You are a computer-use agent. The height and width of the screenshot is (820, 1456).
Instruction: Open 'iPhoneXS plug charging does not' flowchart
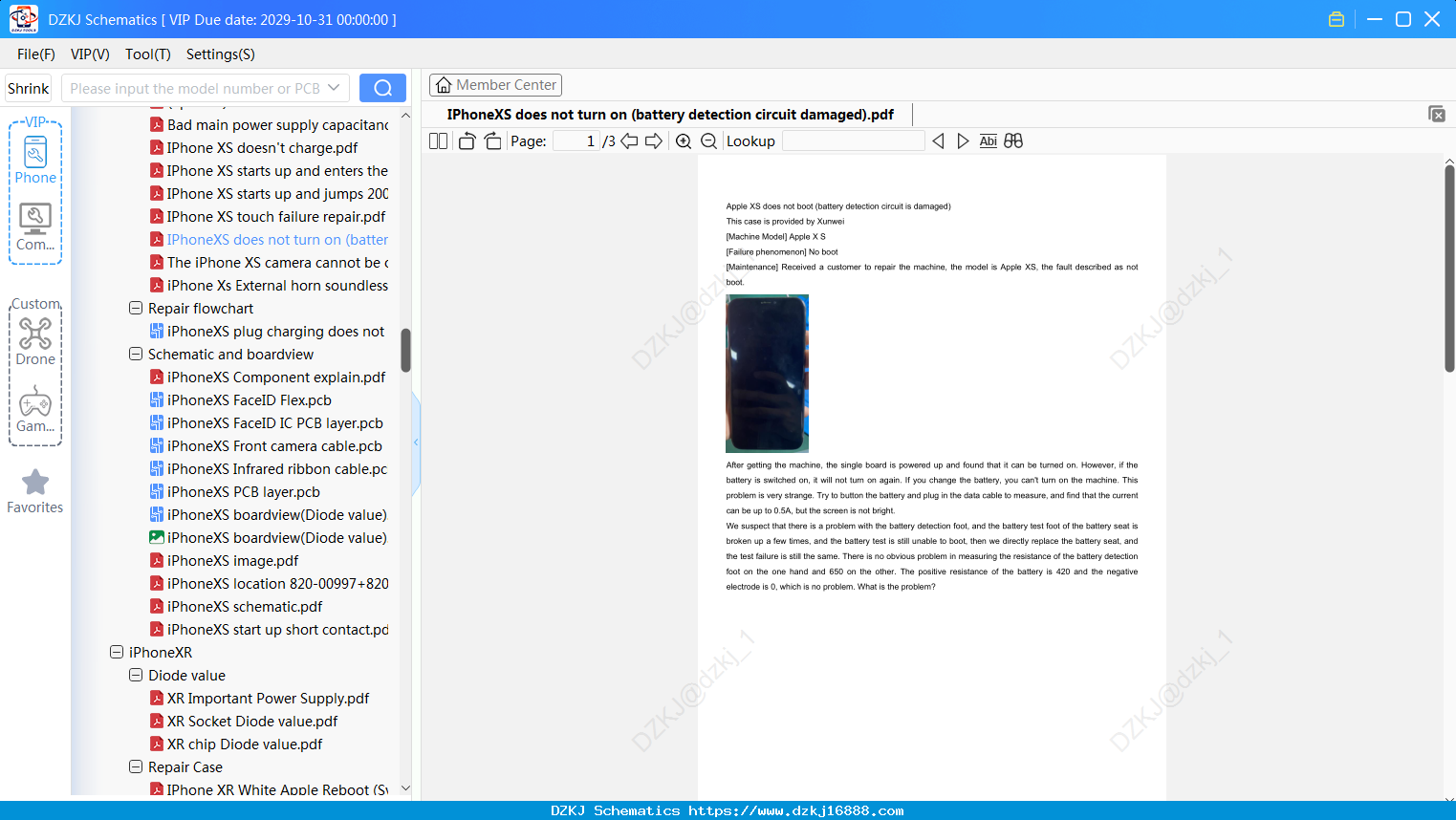tap(268, 332)
